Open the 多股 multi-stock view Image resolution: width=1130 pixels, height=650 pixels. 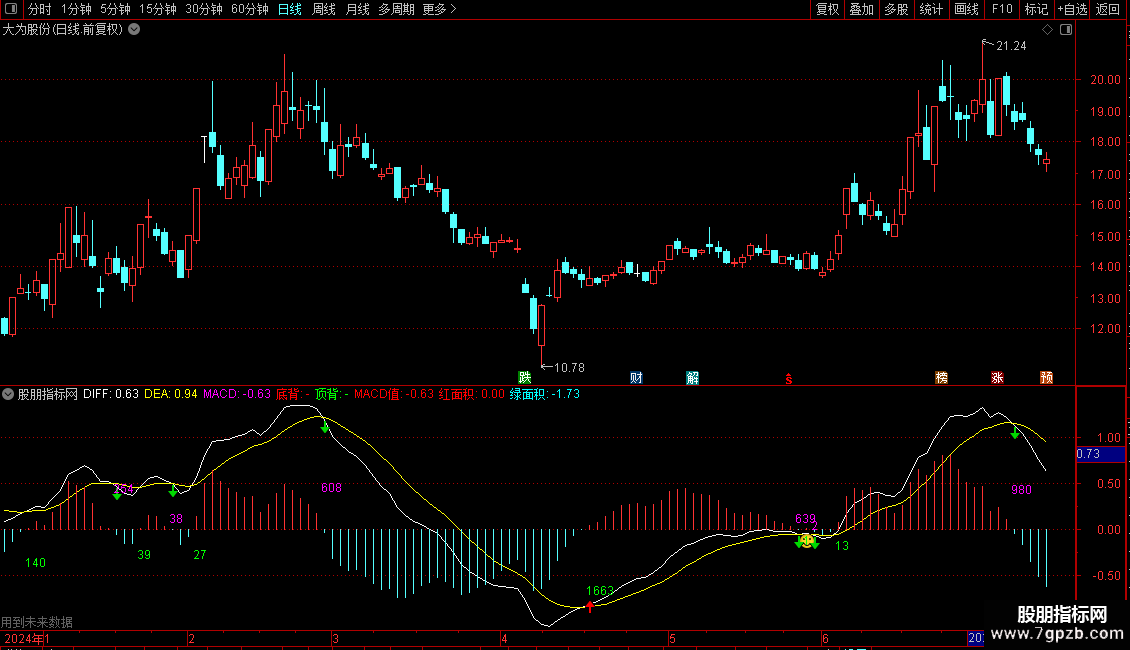(x=897, y=9)
